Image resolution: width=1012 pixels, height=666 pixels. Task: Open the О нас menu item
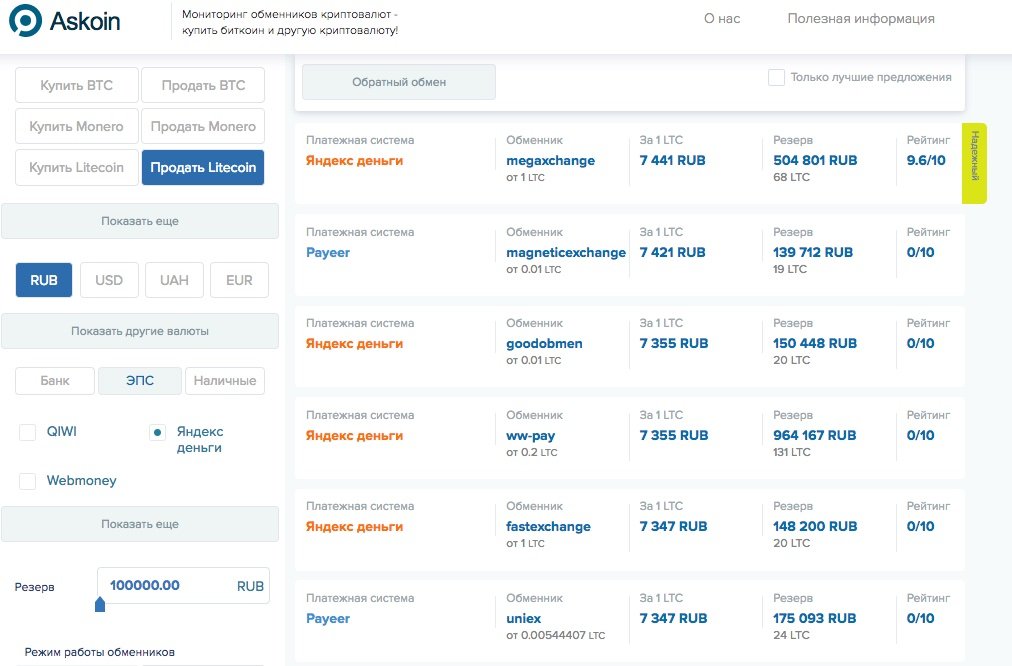click(x=722, y=19)
